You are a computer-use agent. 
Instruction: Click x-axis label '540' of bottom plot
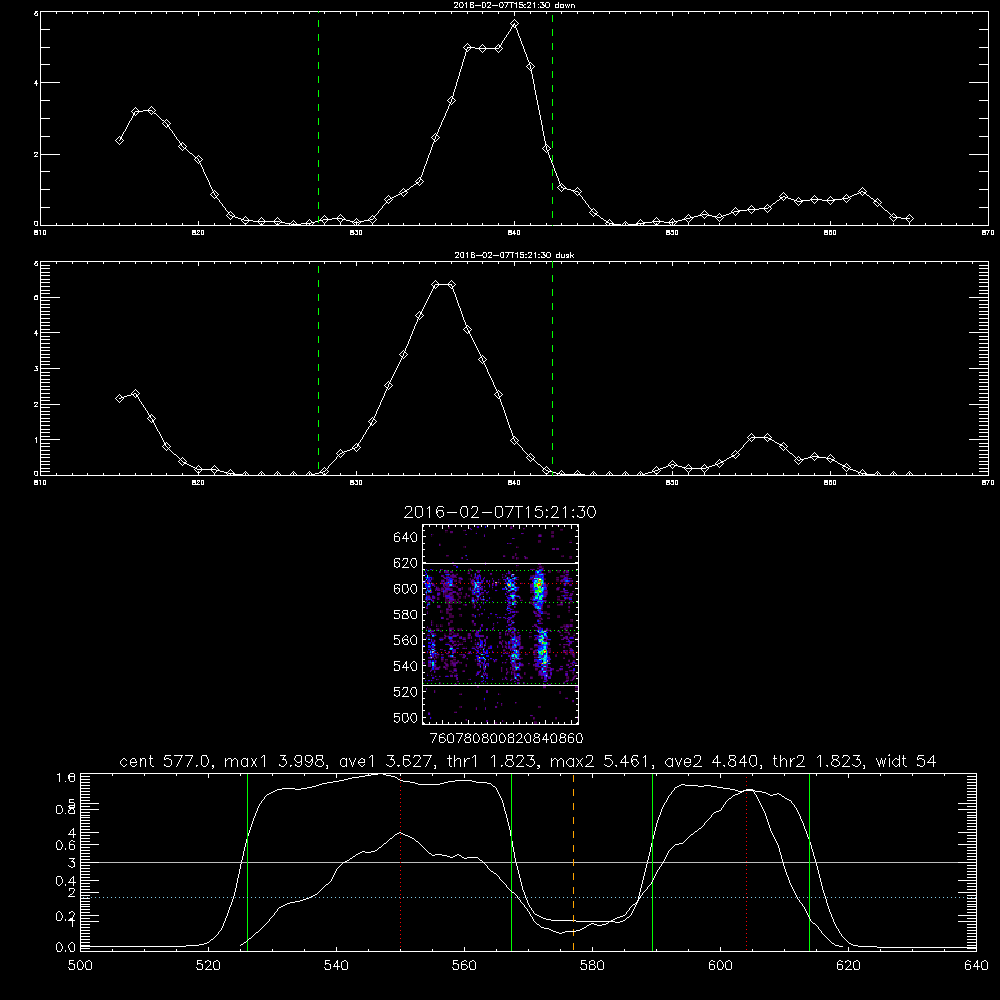pyautogui.click(x=336, y=966)
